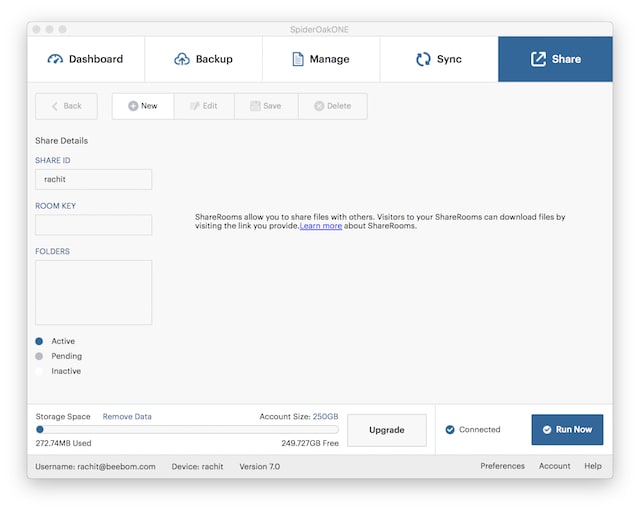Click the Back chevron arrow icon
This screenshot has width=640, height=511.
click(x=55, y=106)
